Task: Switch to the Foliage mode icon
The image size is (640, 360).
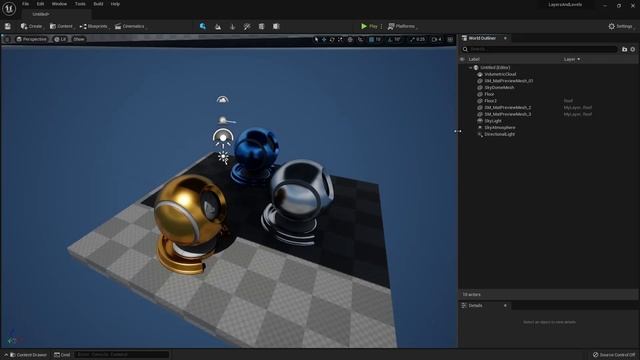Action: tap(233, 27)
